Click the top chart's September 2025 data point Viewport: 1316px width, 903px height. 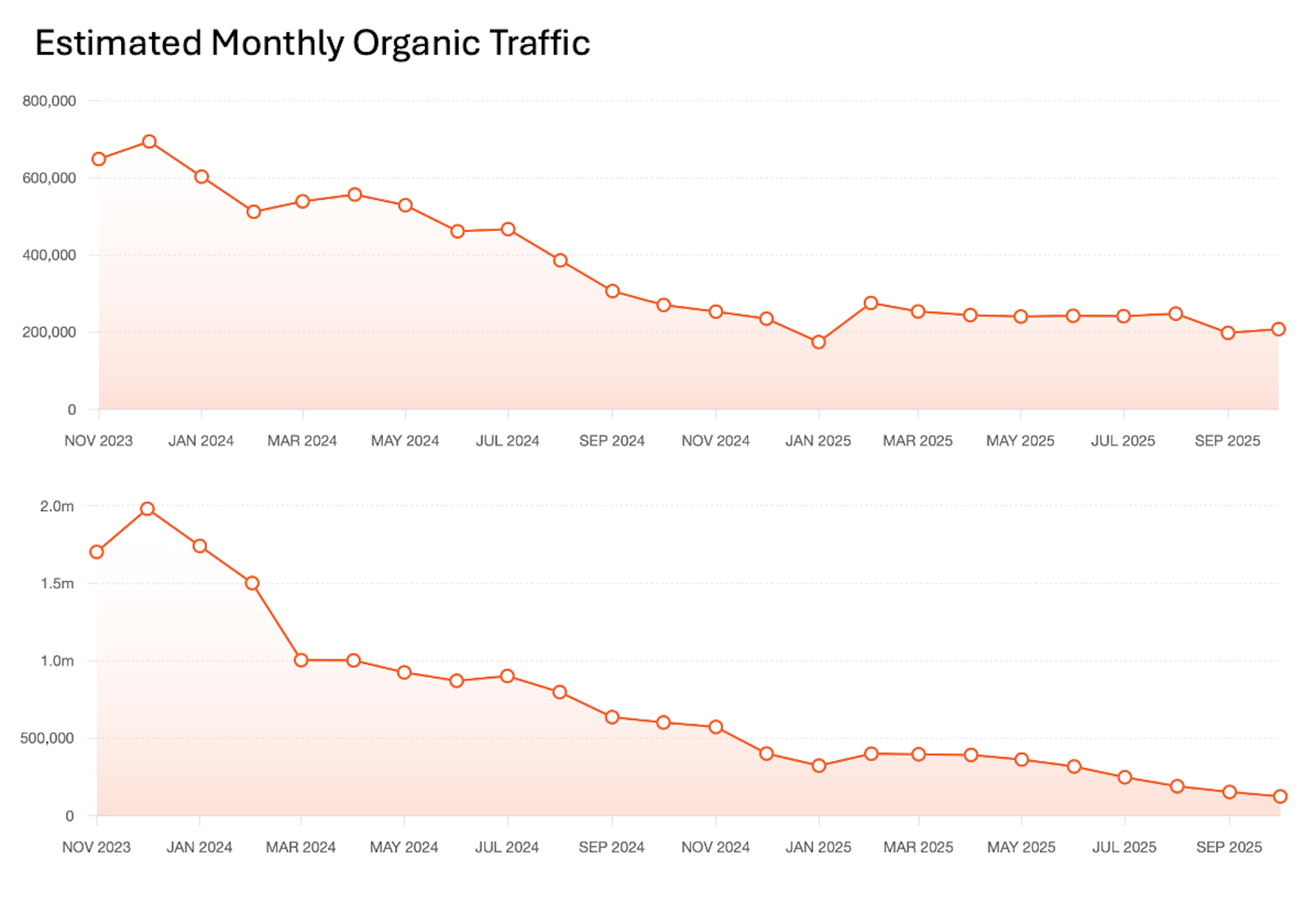[1228, 333]
